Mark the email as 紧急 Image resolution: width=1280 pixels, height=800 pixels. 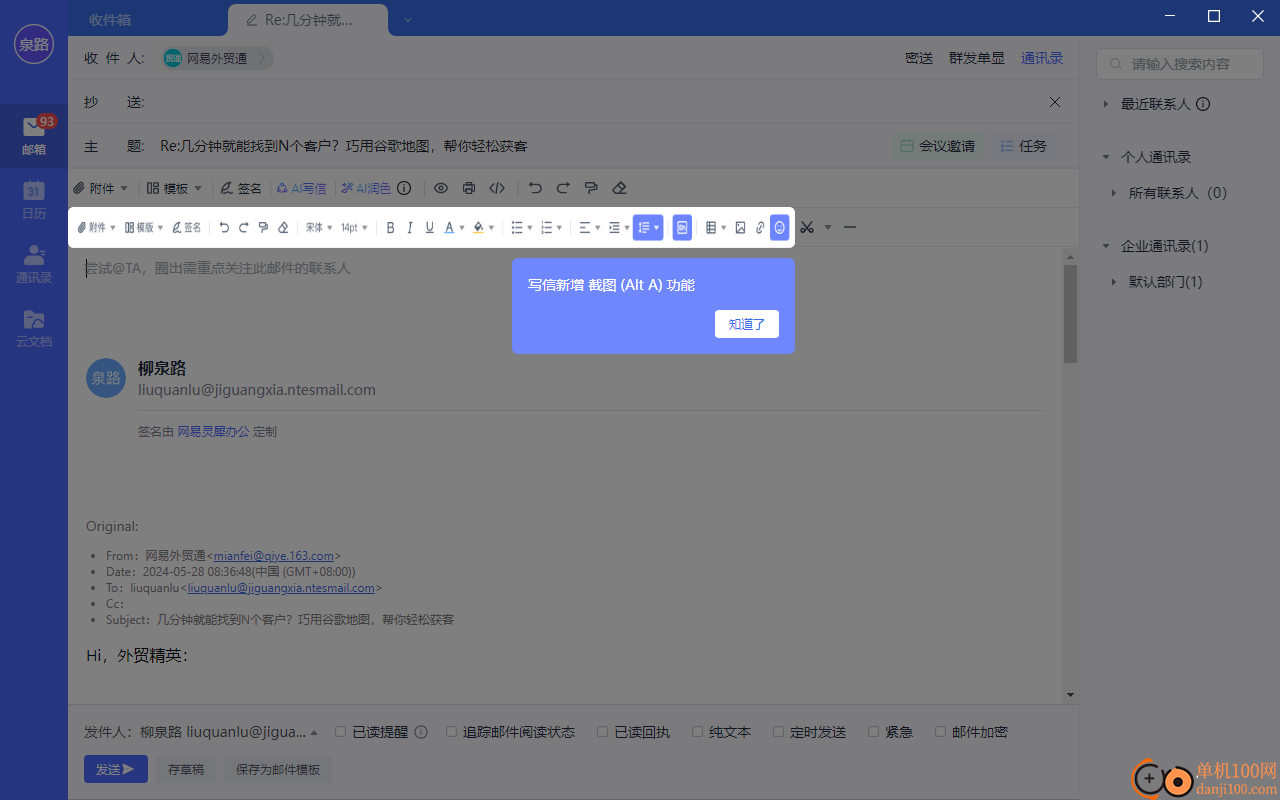[x=873, y=732]
